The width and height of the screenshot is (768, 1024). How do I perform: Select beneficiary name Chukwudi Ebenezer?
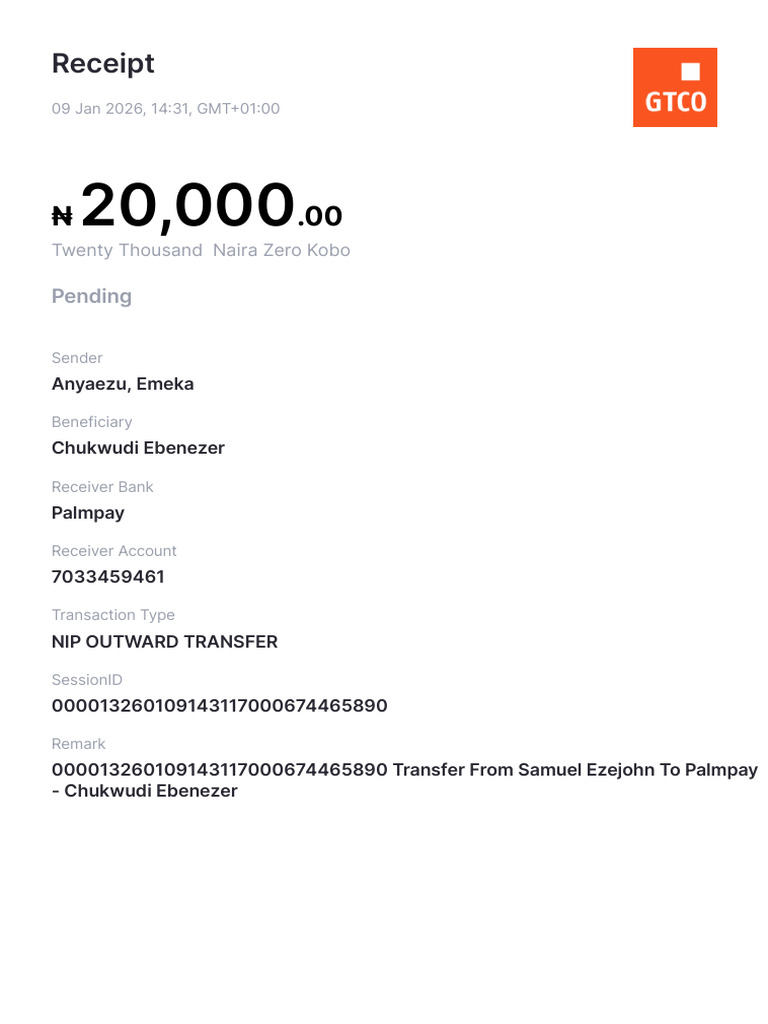(x=138, y=448)
